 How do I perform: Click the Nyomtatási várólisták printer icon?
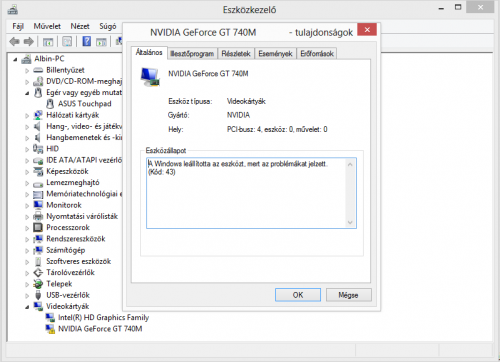point(38,216)
